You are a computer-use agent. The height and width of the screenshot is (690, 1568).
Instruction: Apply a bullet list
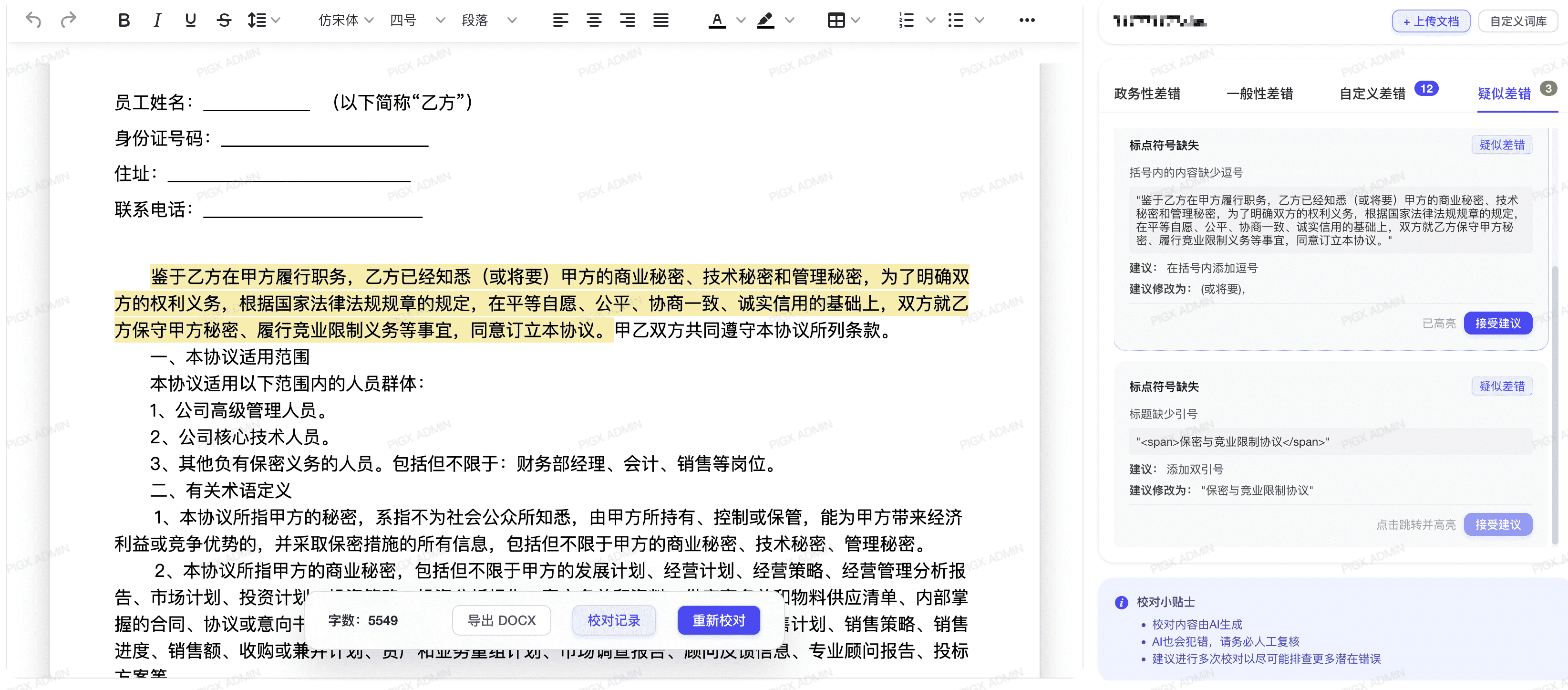click(955, 20)
